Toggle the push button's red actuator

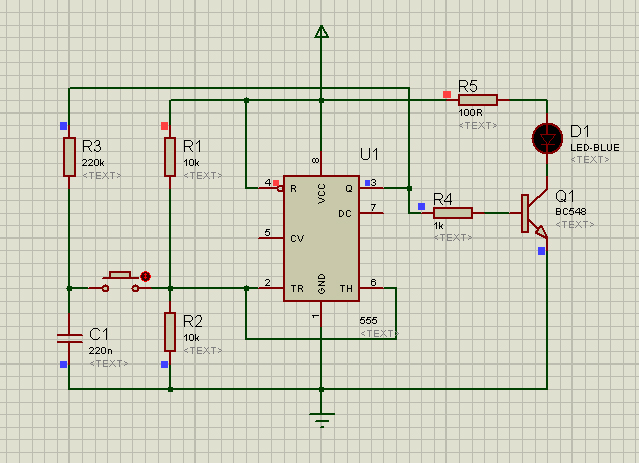click(x=145, y=277)
